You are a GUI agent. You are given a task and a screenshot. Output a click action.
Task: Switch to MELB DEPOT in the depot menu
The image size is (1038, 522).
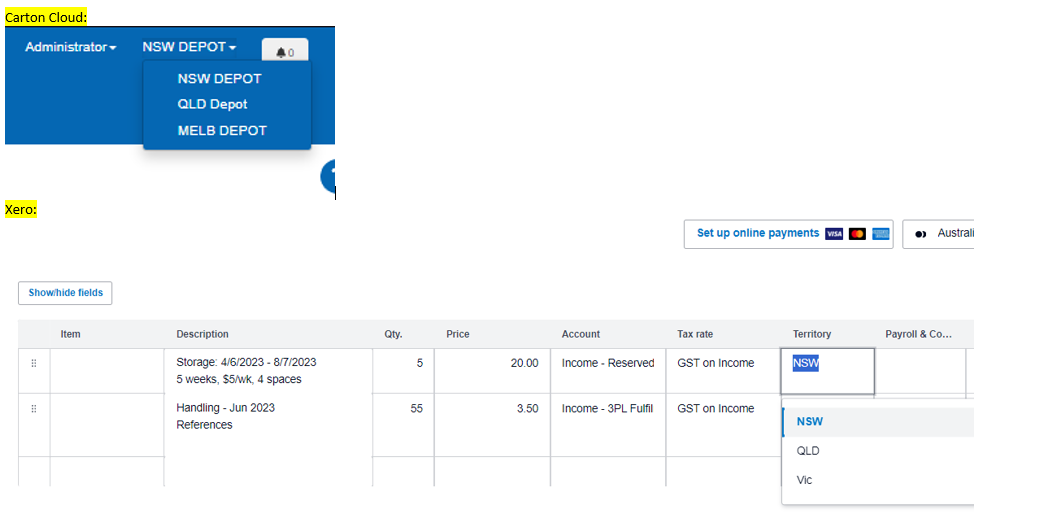click(222, 130)
